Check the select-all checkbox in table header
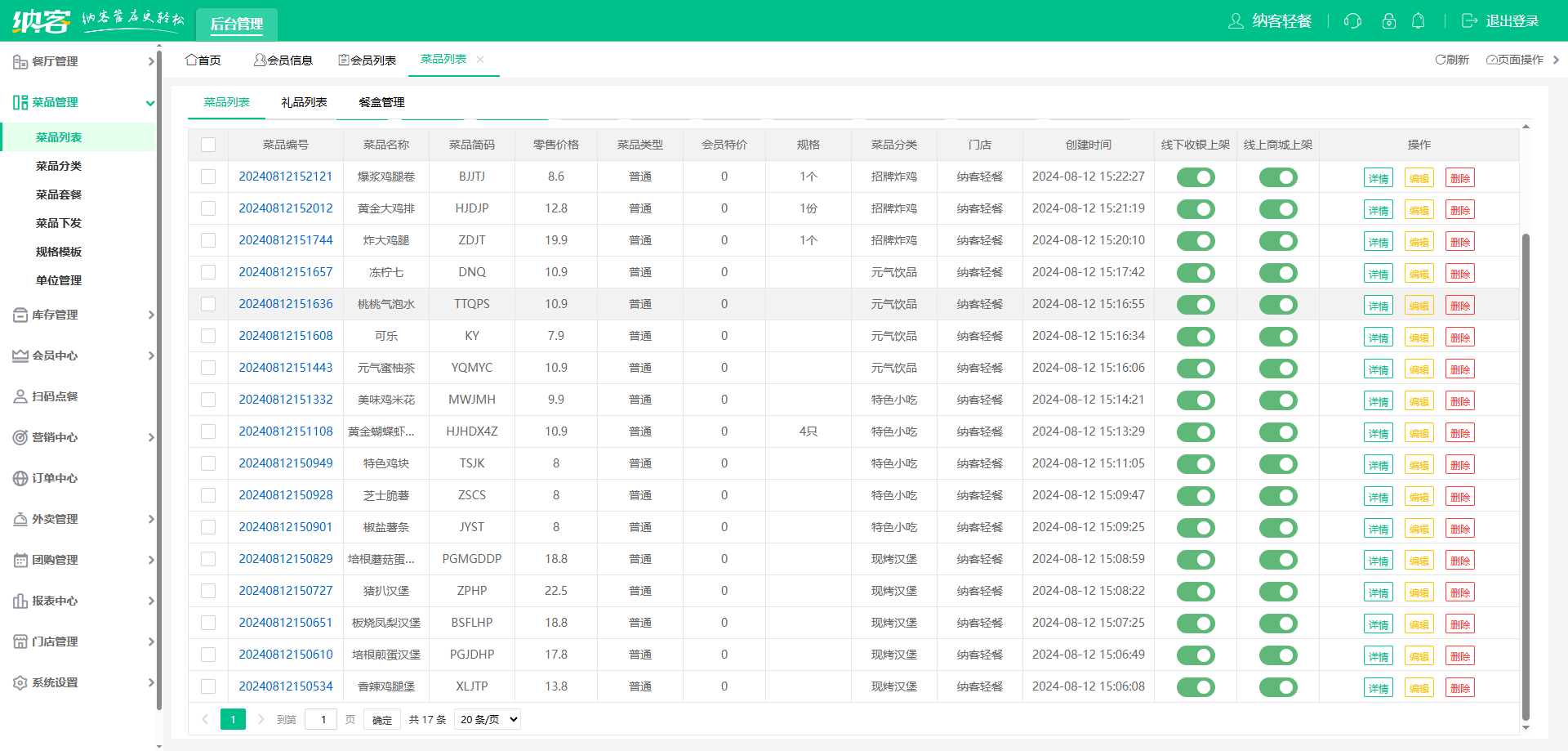1568x751 pixels. pyautogui.click(x=208, y=145)
